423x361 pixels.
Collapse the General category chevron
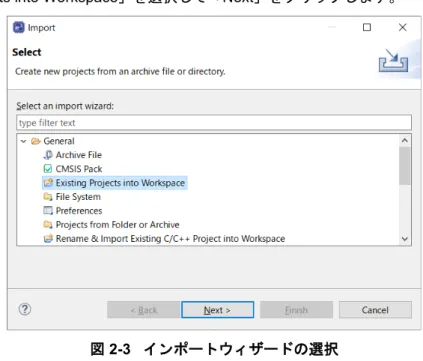tap(23, 141)
